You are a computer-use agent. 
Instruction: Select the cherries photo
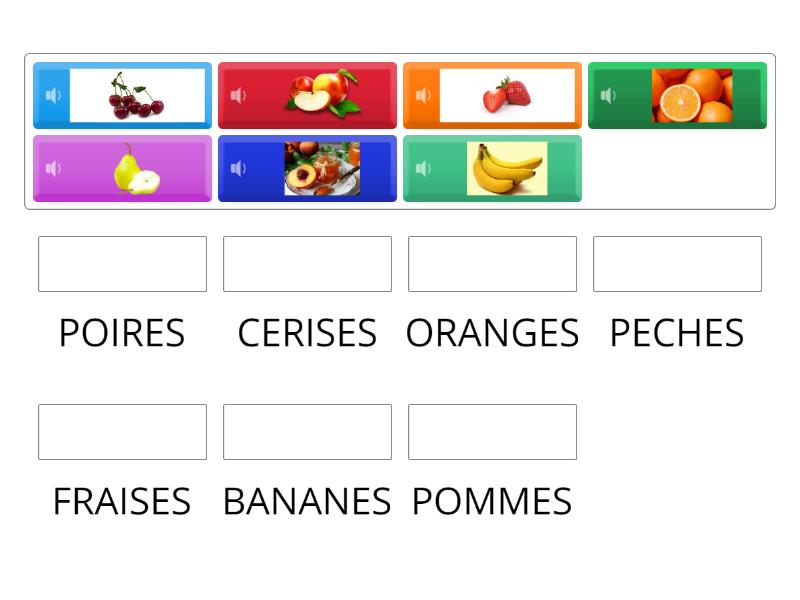coord(137,95)
